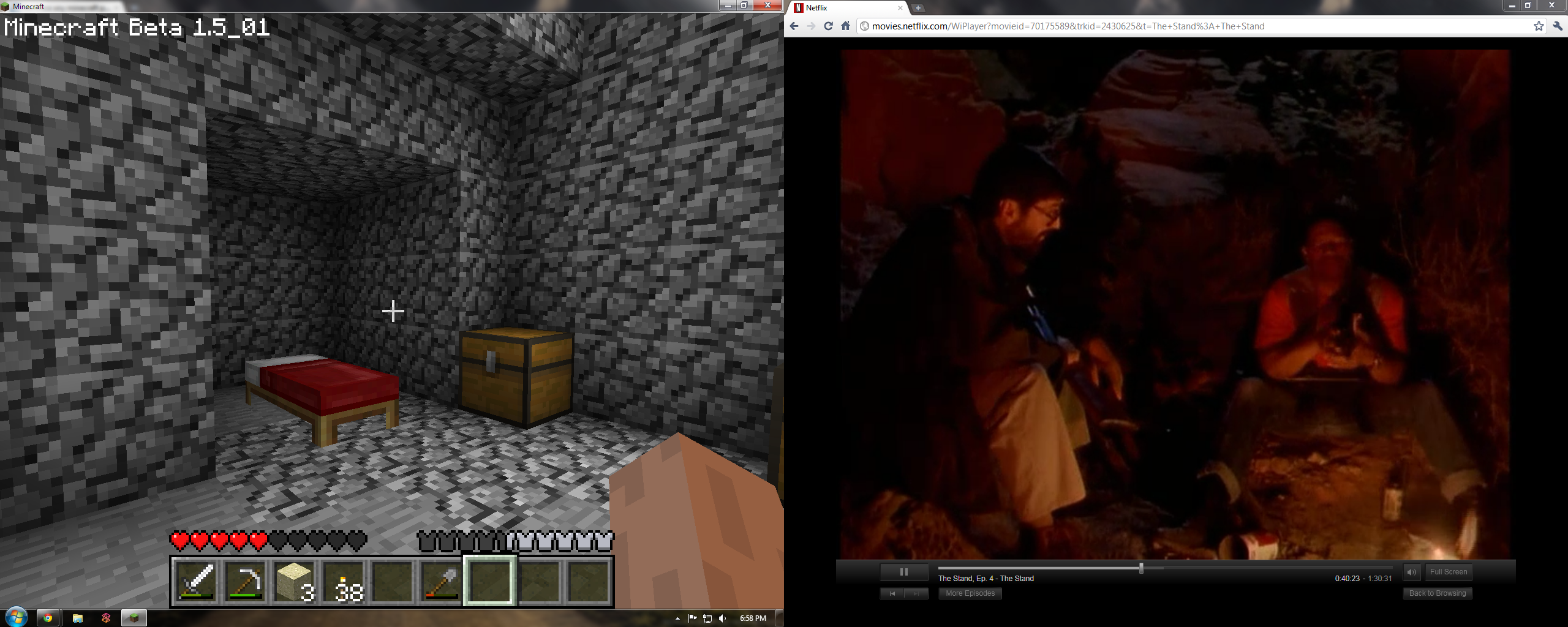
Task: Bookmark this page with the star icon
Action: [1539, 26]
